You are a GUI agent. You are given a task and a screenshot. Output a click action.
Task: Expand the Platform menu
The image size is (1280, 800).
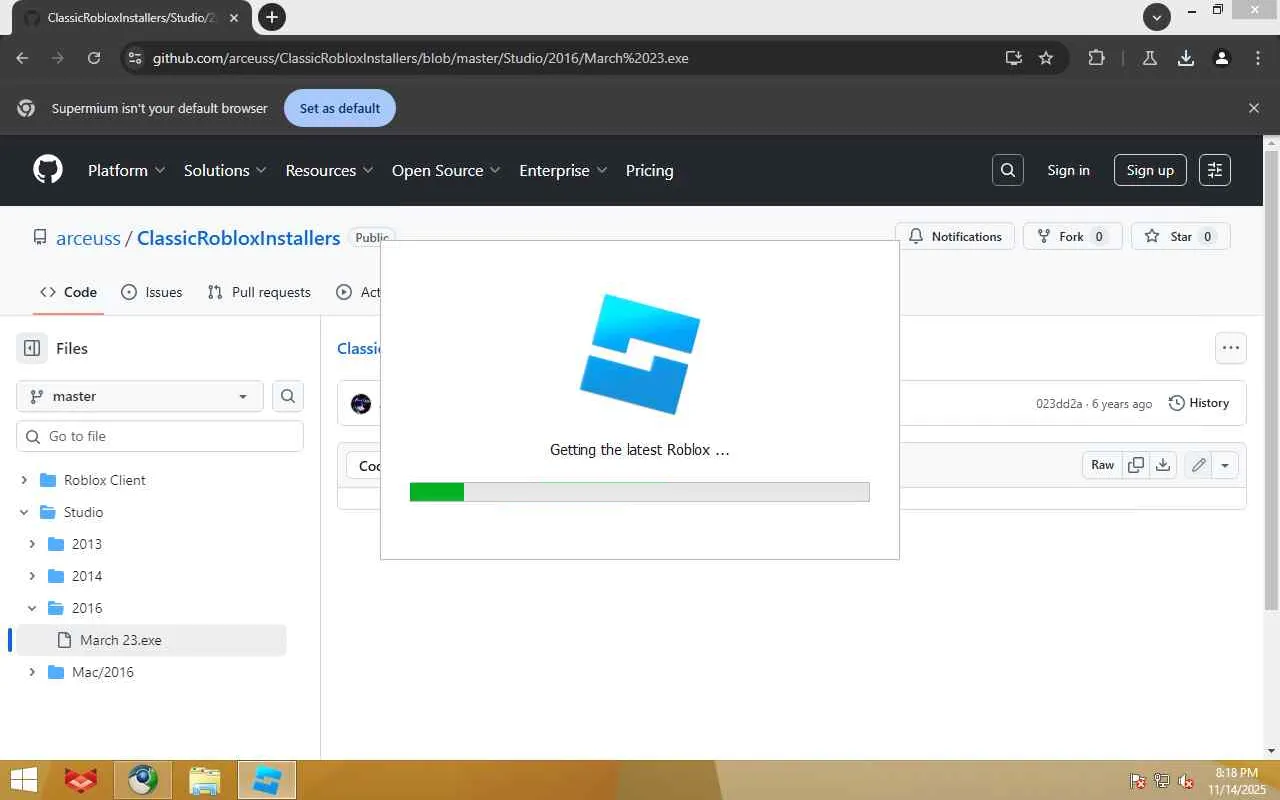(126, 170)
